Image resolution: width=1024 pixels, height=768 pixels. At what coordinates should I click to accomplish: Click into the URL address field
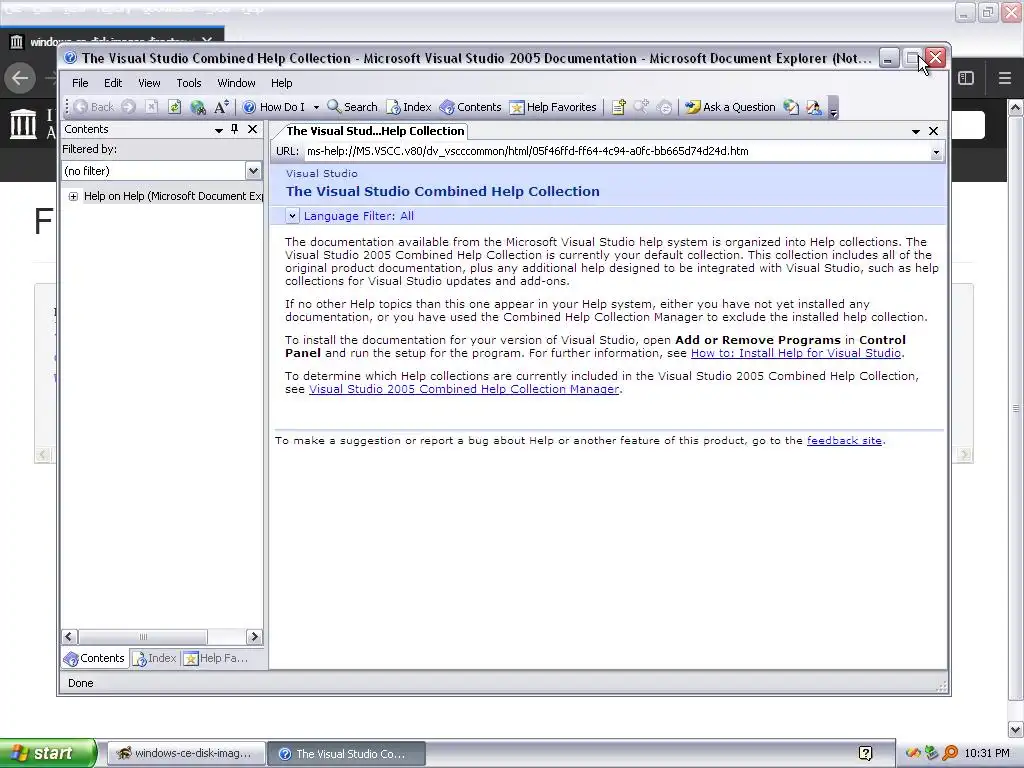pyautogui.click(x=616, y=152)
